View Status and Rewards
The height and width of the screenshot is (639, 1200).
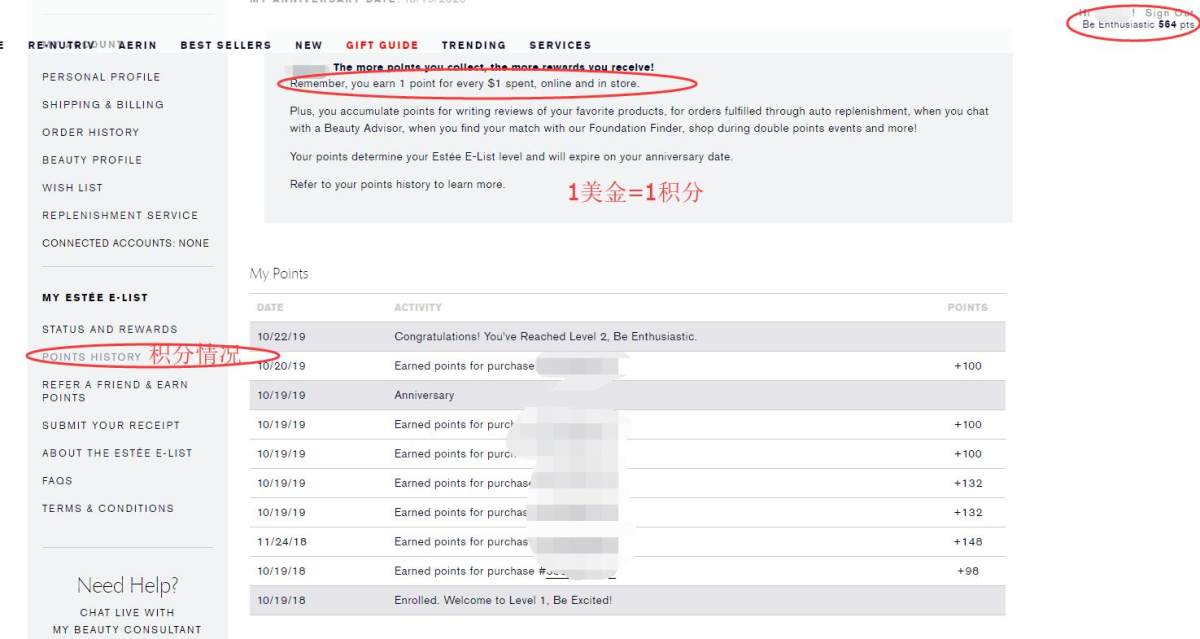(110, 329)
